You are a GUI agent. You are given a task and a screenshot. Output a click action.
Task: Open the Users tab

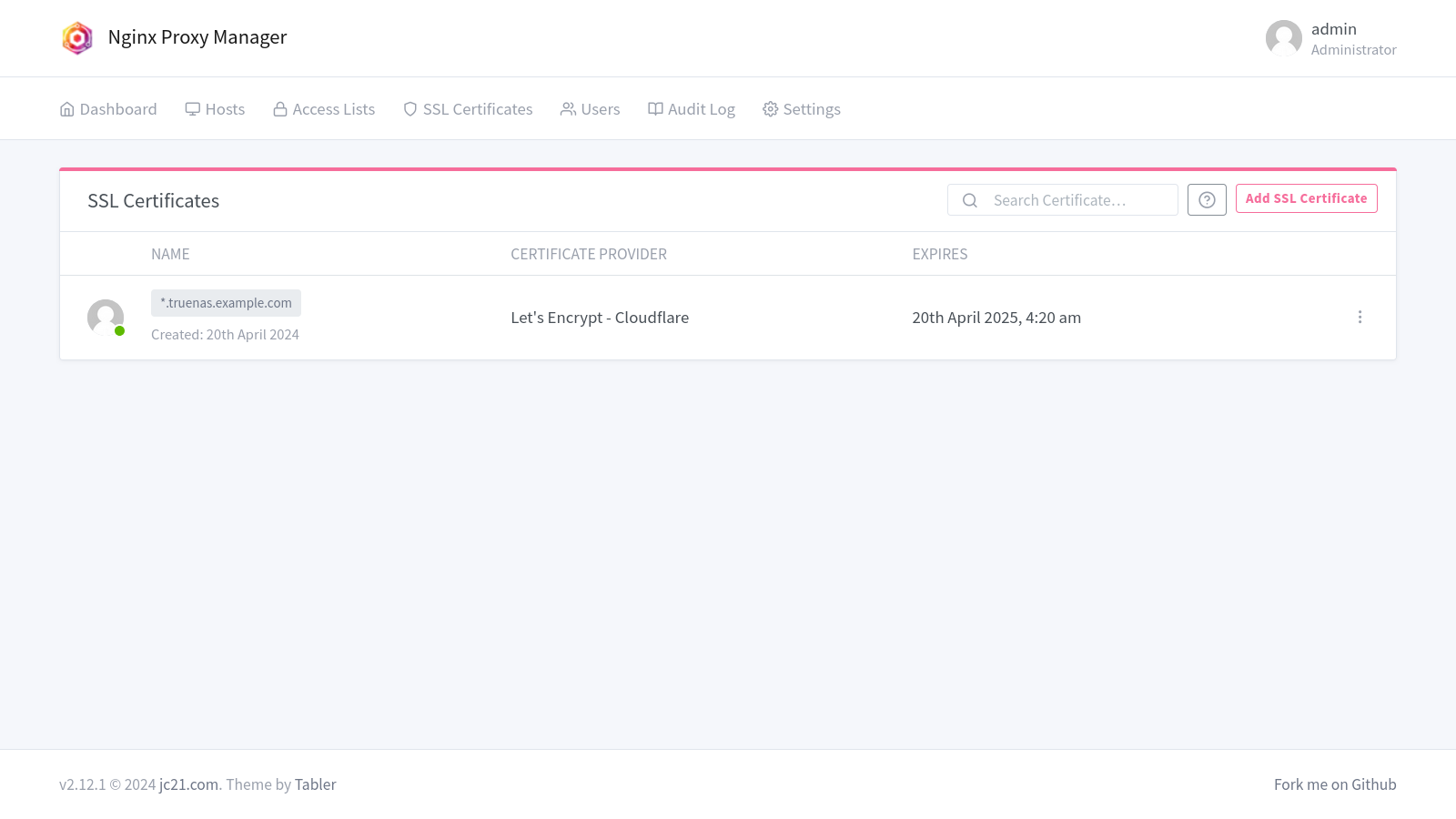click(591, 109)
